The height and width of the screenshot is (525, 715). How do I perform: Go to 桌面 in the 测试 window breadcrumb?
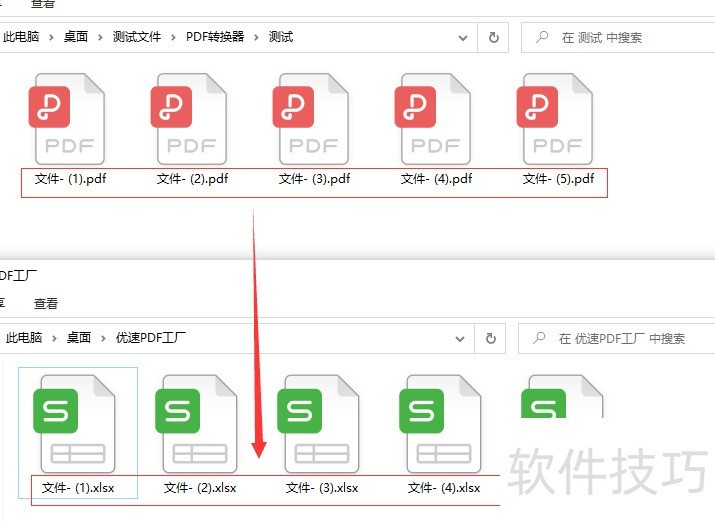click(x=76, y=36)
